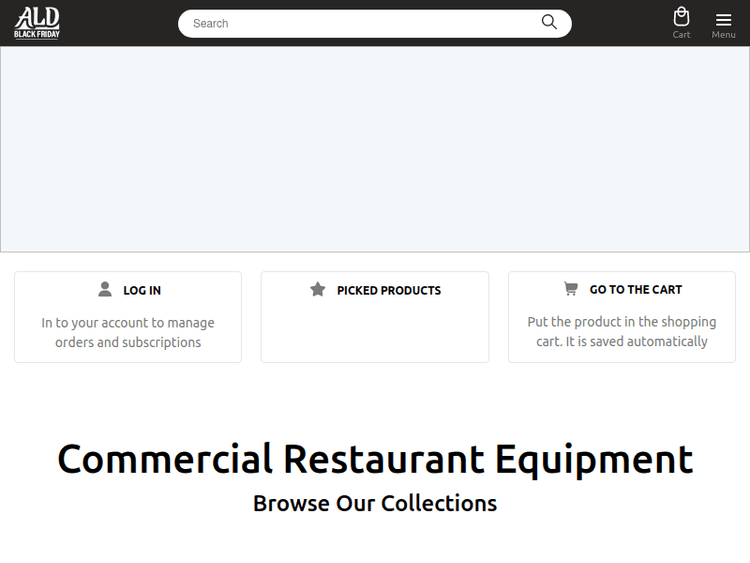Click the star icon beside PICKED PRODUCTS

(x=318, y=289)
